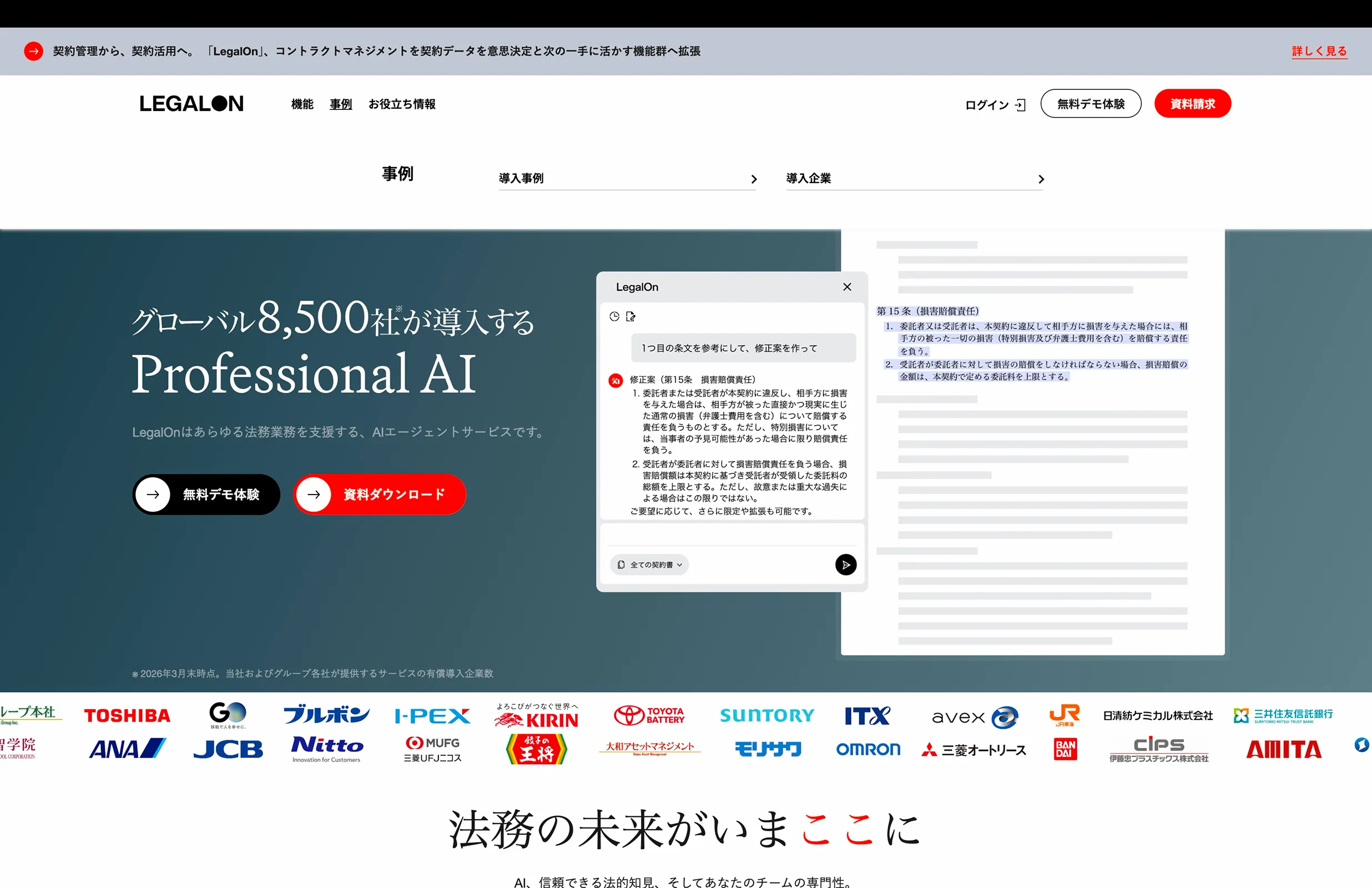The image size is (1372, 888).
Task: Click the ブルボン logo
Action: tap(326, 715)
